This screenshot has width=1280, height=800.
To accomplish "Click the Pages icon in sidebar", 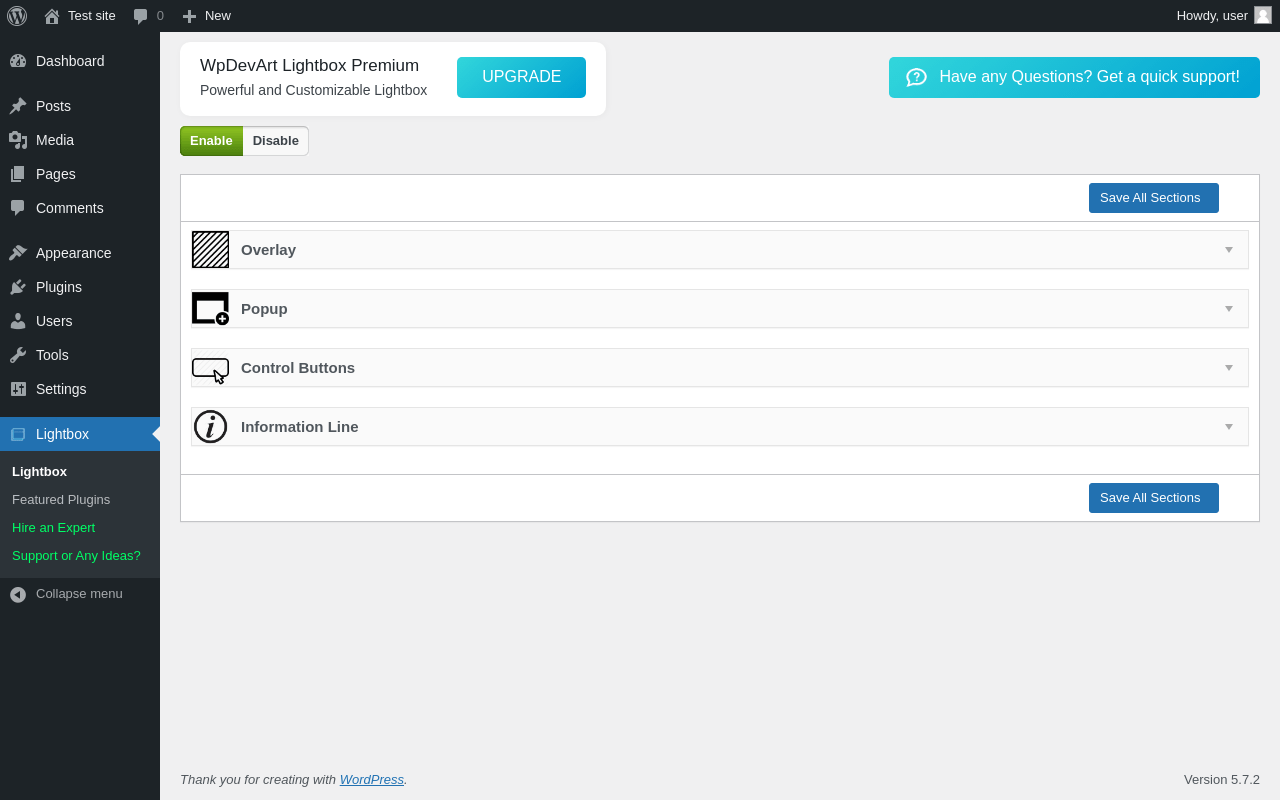I will (x=18, y=174).
